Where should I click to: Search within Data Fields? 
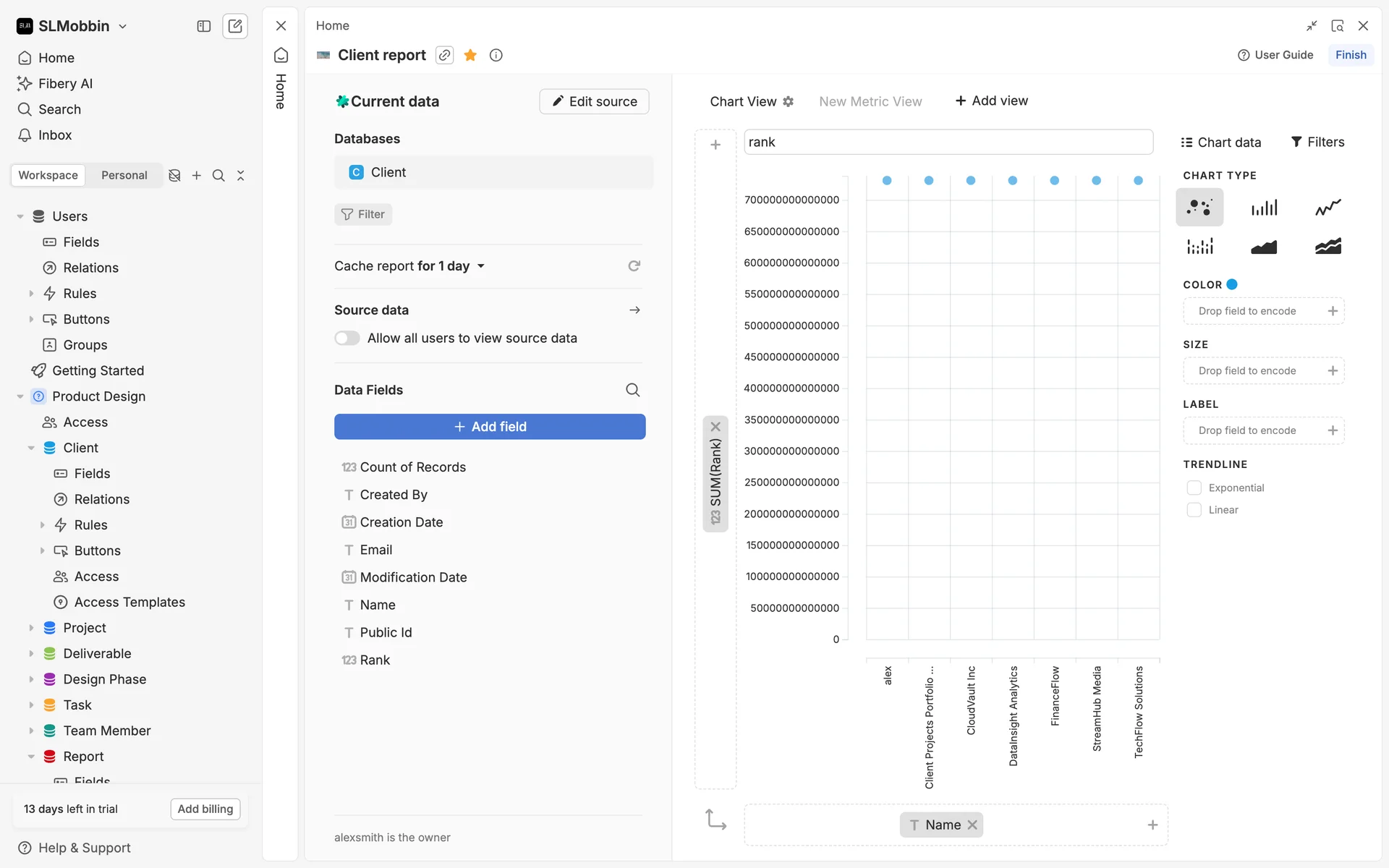[x=632, y=390]
